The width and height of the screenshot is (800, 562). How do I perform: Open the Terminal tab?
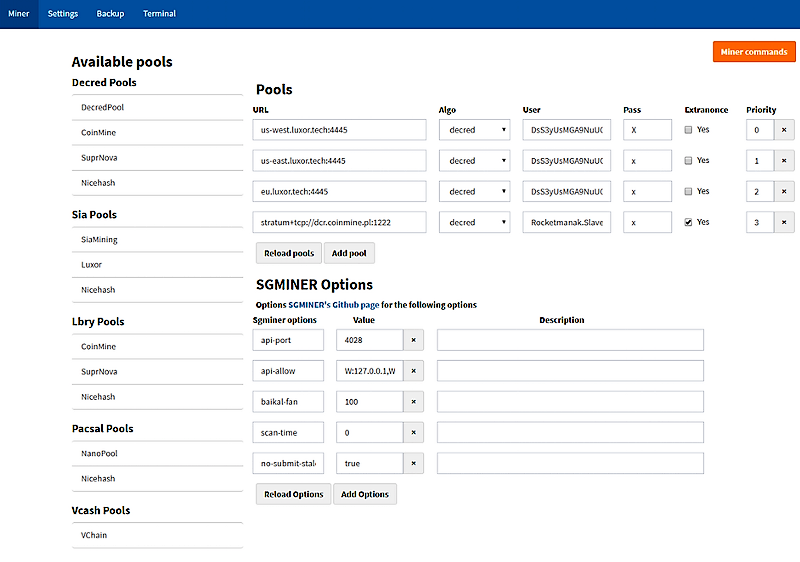point(159,14)
